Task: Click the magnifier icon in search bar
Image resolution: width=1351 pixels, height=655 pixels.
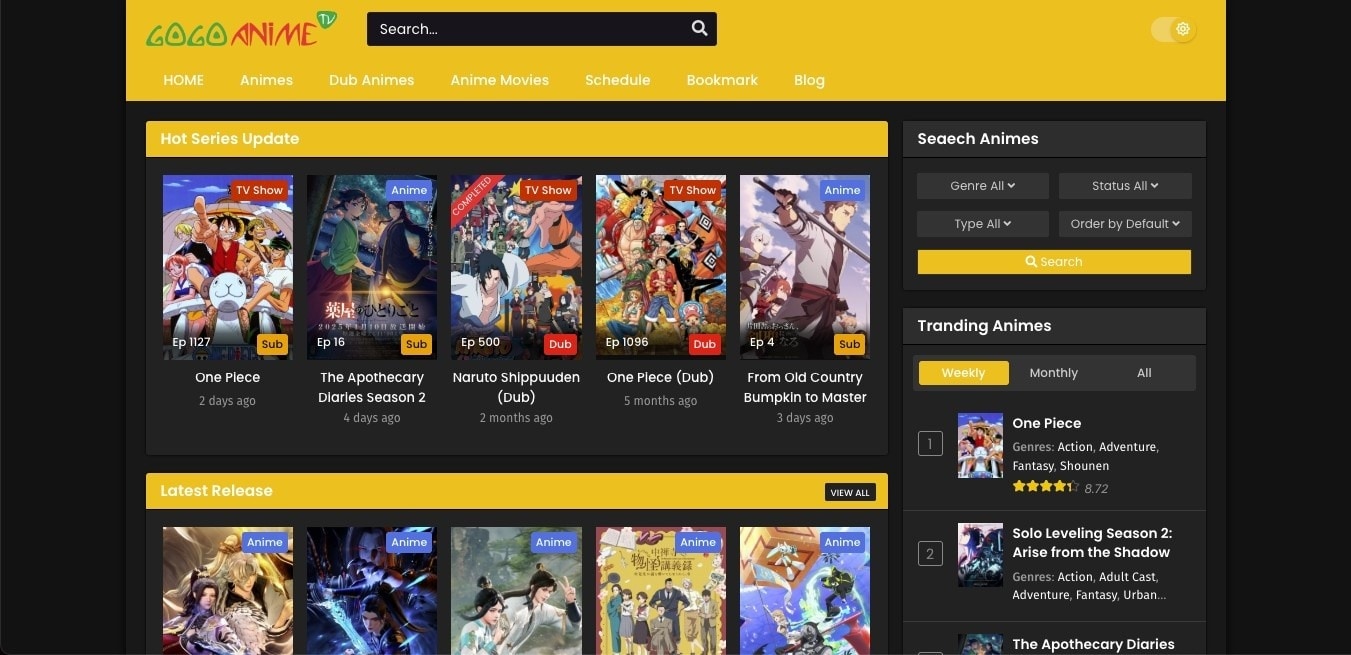Action: click(x=699, y=28)
